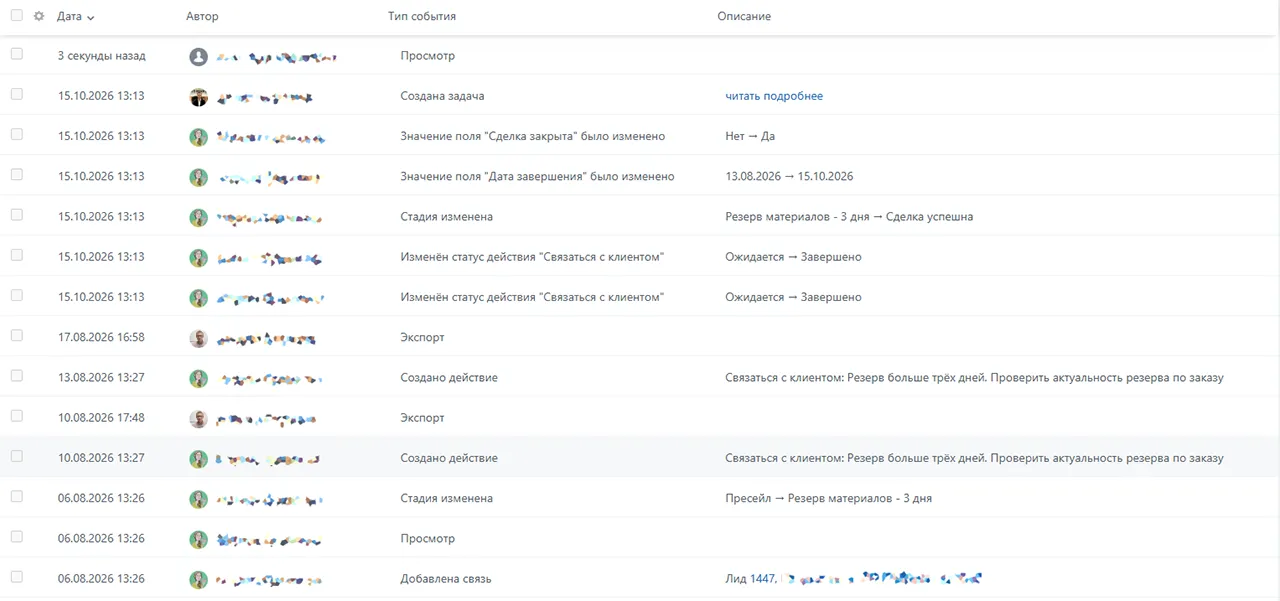Image resolution: width=1280 pixels, height=601 pixels.
Task: Check the box for the '3 секунды назад' row
Action: (17, 54)
